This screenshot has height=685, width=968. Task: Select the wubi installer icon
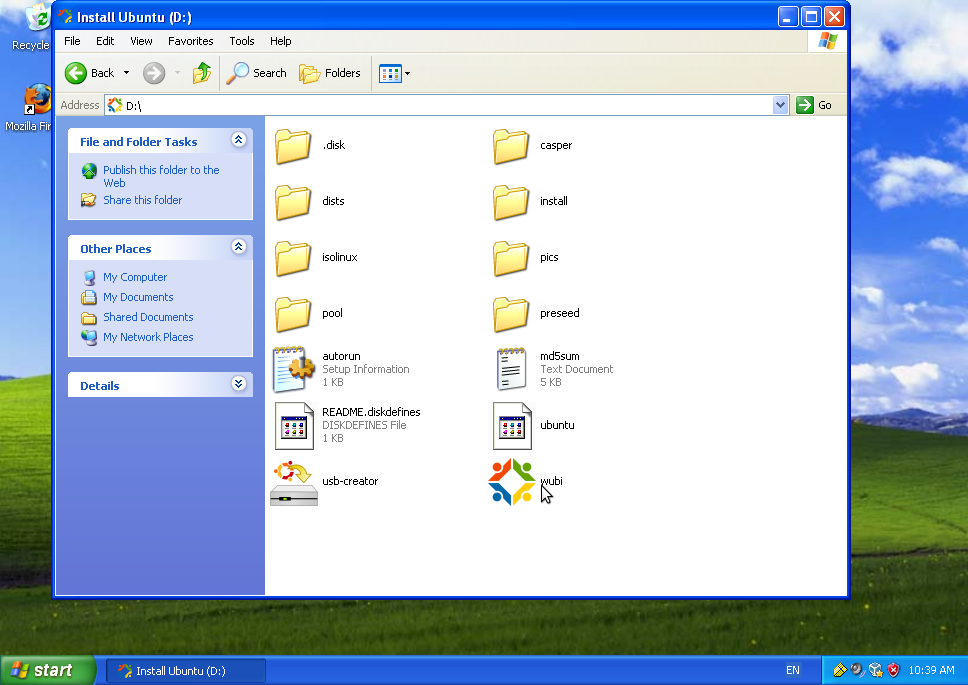[x=511, y=482]
